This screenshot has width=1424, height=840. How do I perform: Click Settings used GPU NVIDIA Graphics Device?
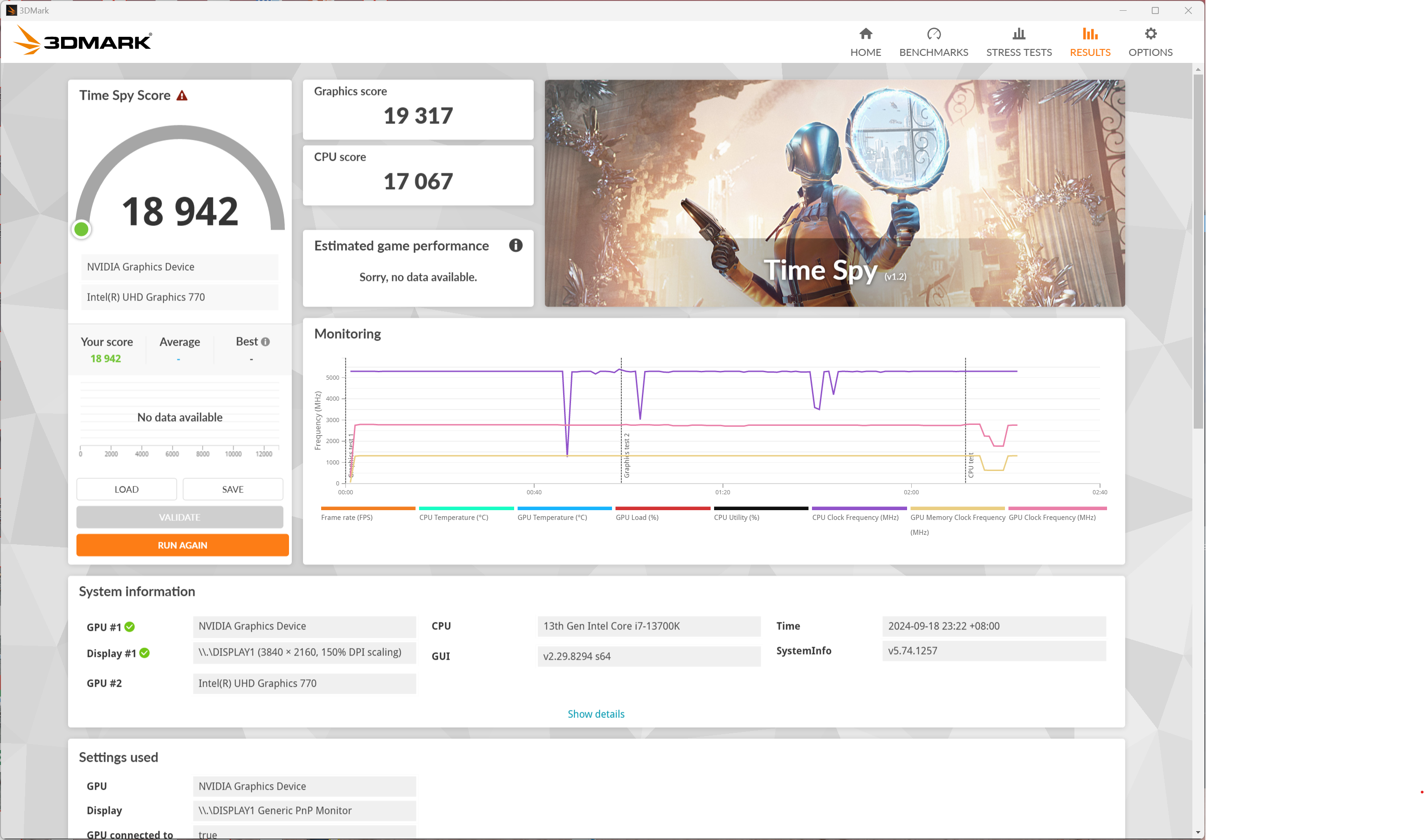coord(304,787)
